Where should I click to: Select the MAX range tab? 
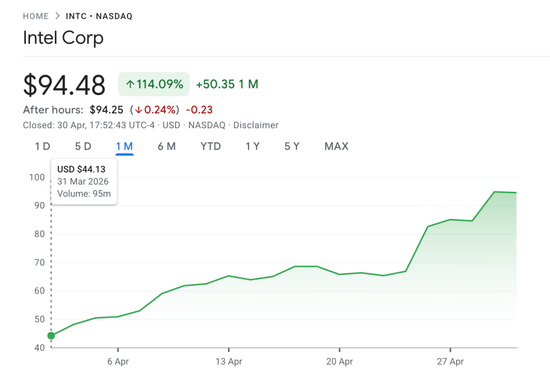tap(336, 146)
